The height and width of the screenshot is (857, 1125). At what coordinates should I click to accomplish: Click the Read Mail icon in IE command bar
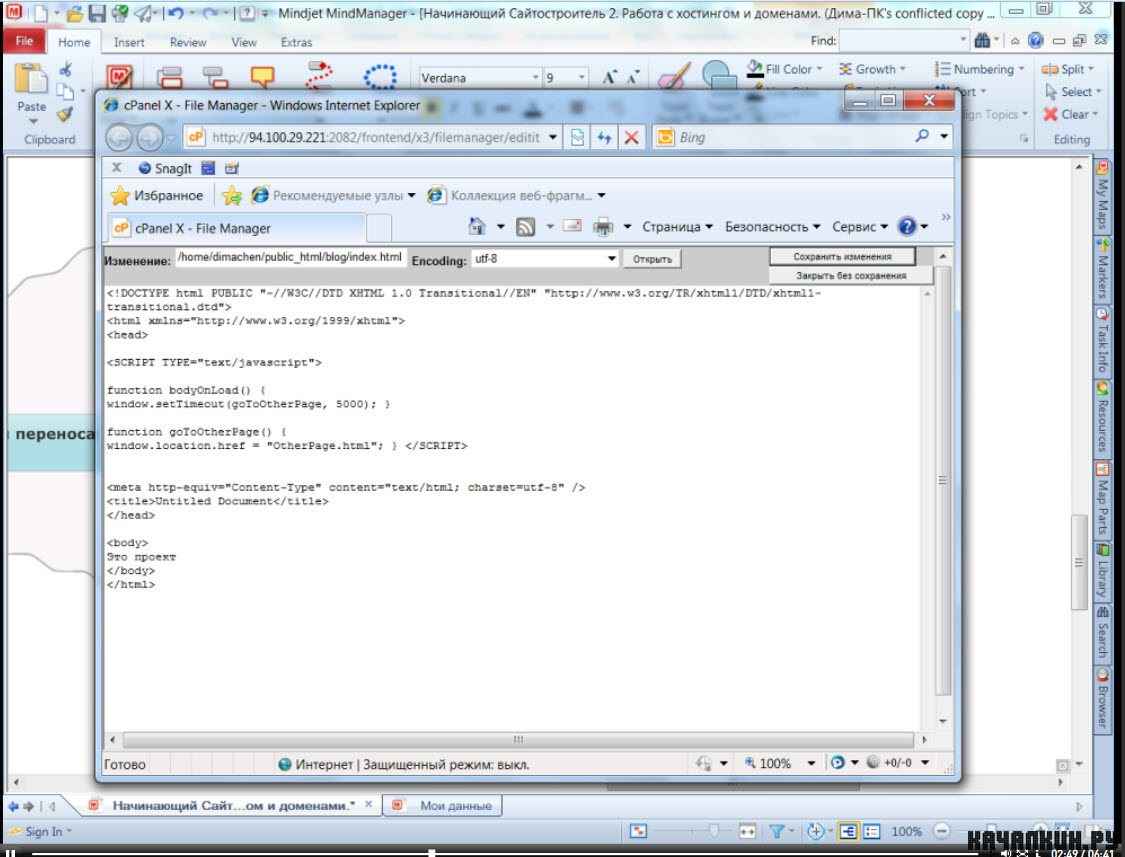click(x=572, y=226)
